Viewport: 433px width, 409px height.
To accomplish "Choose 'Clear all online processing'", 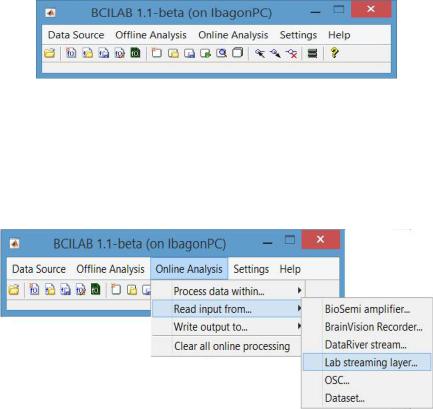I will (227, 346).
